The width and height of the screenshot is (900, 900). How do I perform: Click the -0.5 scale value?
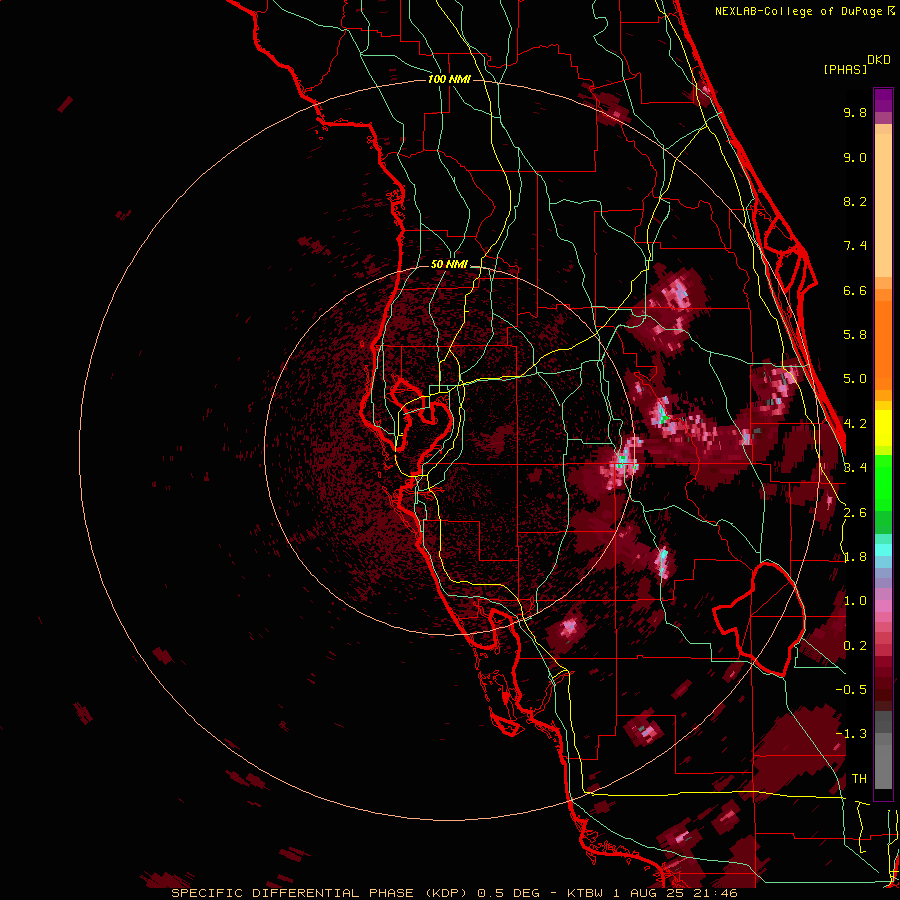coord(851,690)
